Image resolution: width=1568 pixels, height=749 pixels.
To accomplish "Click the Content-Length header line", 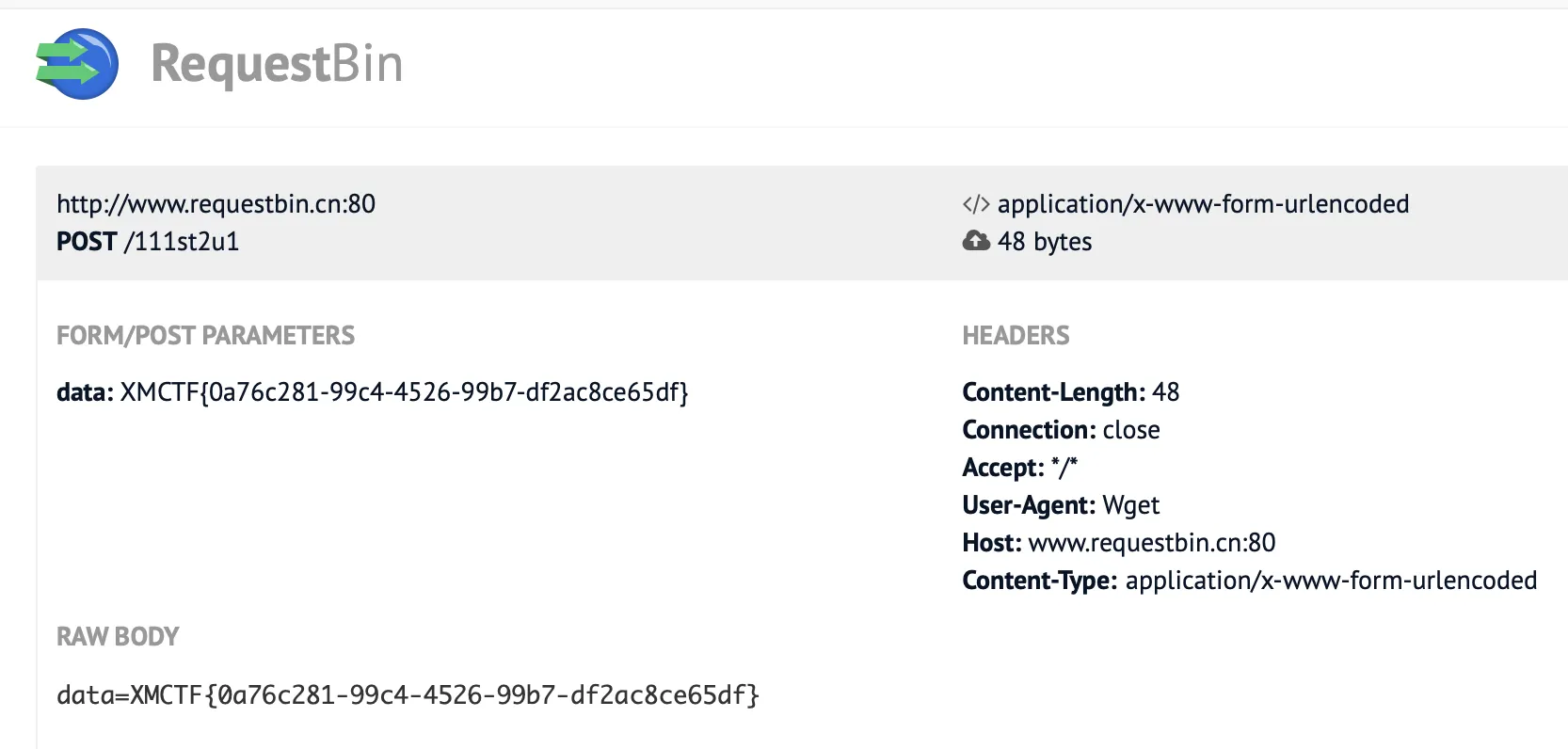I will point(1070,392).
